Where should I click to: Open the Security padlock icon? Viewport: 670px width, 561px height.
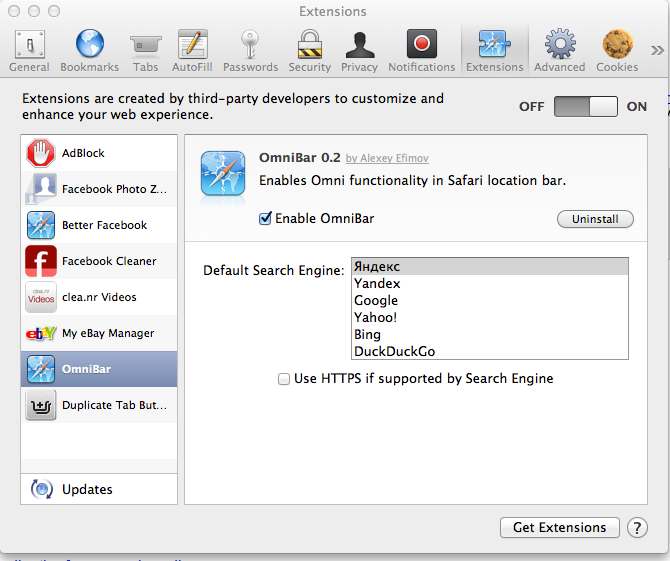pyautogui.click(x=309, y=44)
